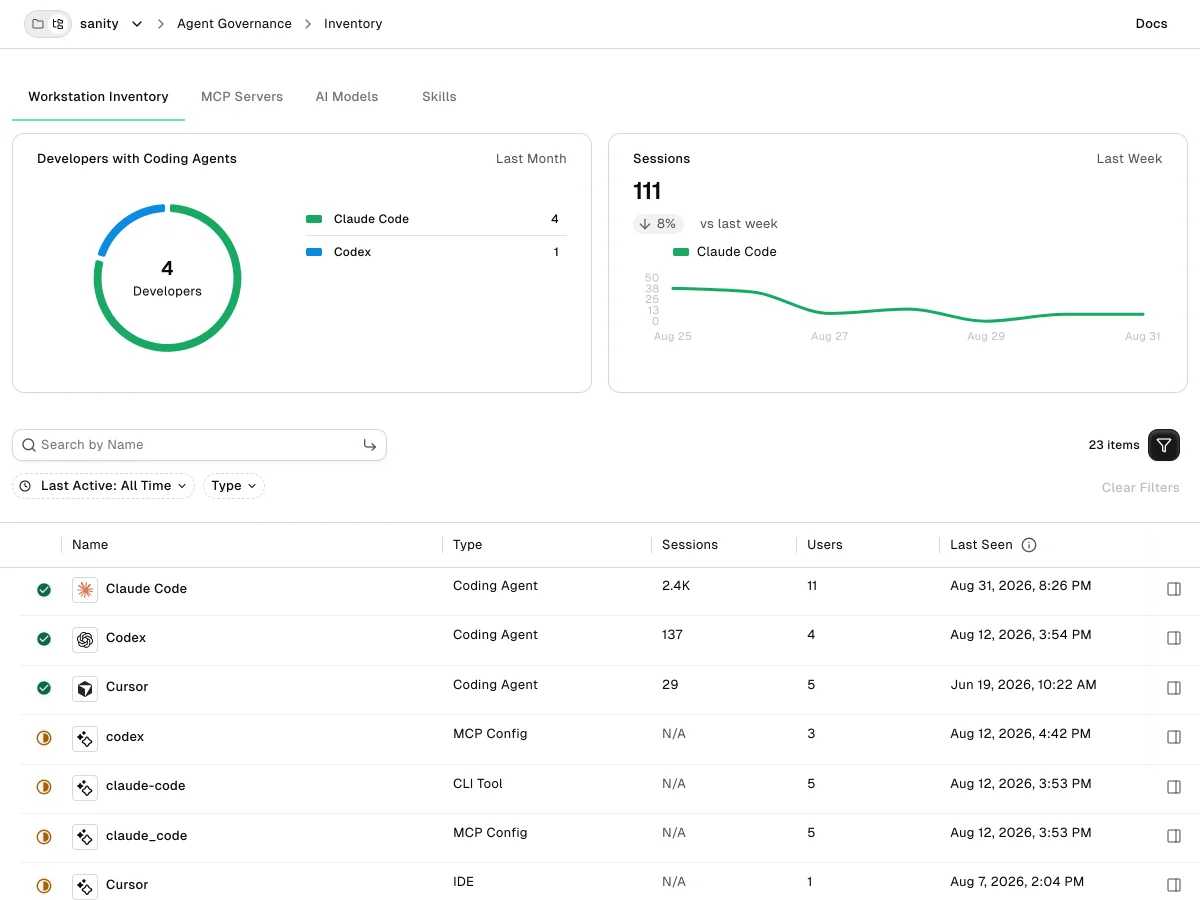Click the green check status of Codex row
Screen dimensions: 1200x900
(44, 639)
